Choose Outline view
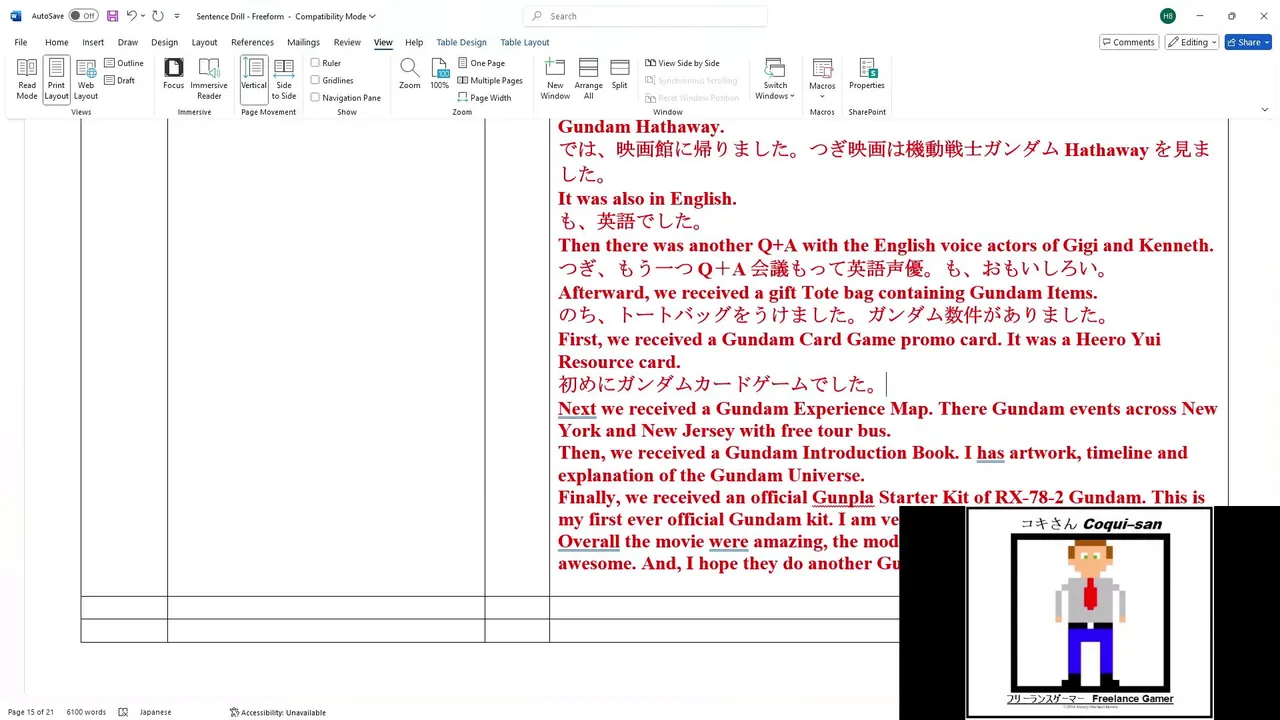This screenshot has height=720, width=1280. (124, 63)
